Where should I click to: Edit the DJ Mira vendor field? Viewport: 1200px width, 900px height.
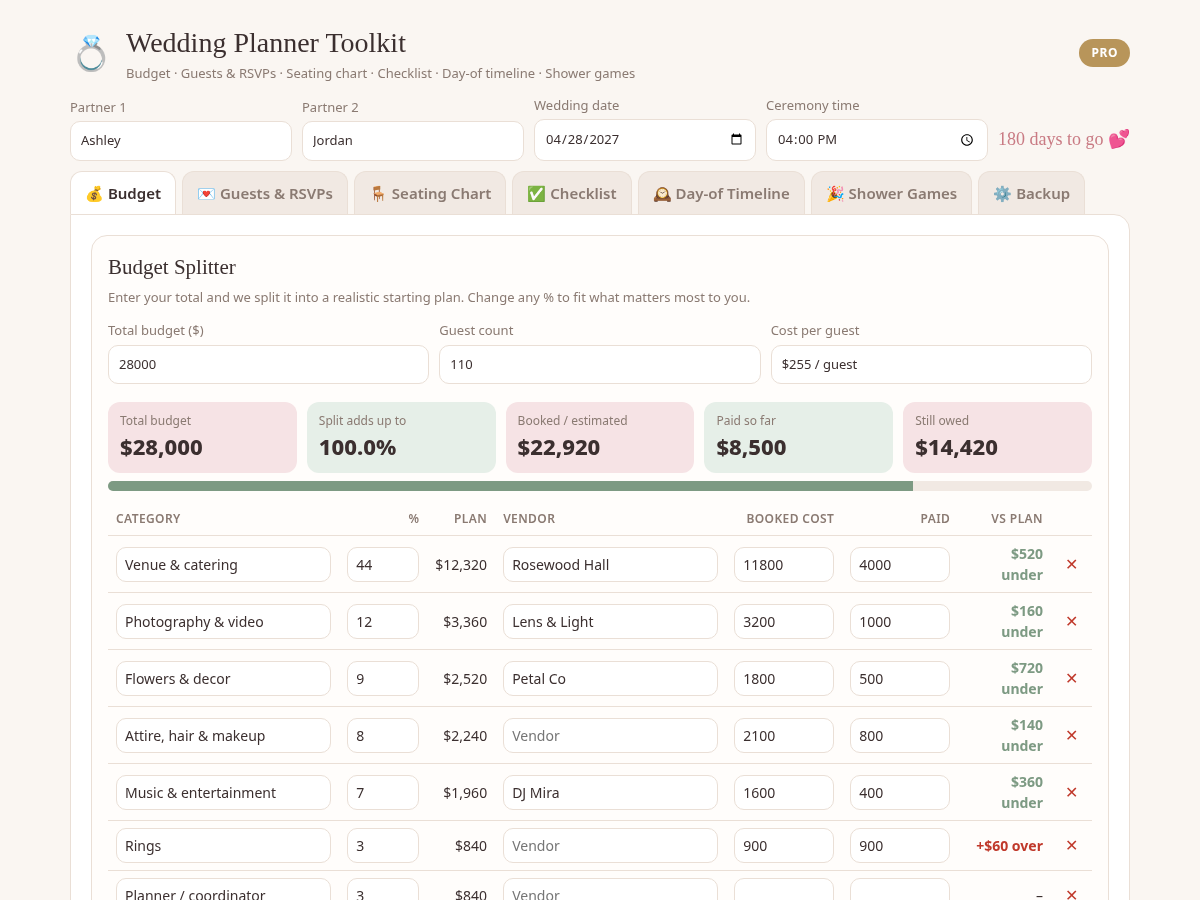point(610,792)
